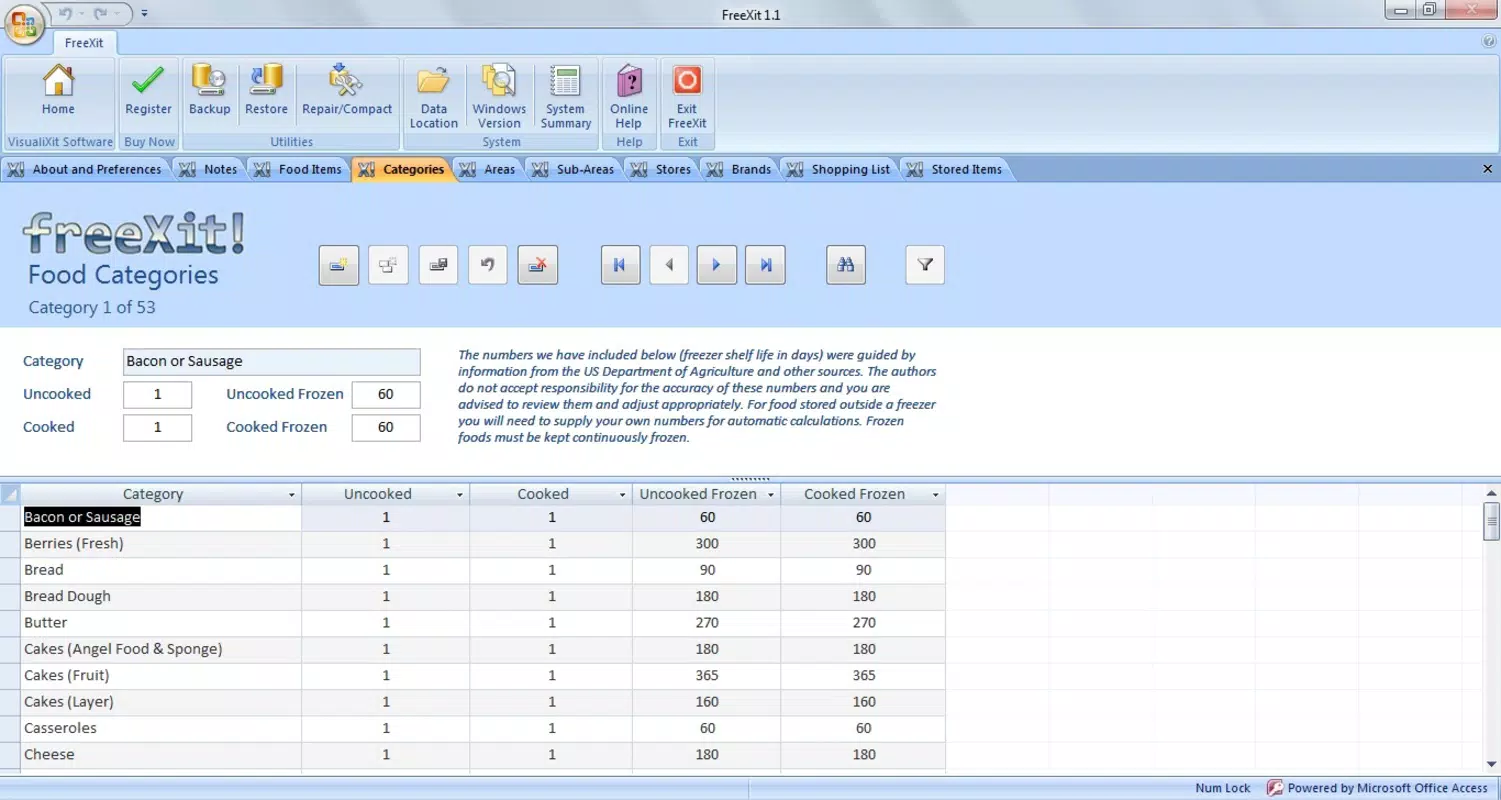Open the Uncooked column dropdown arrow
This screenshot has width=1501, height=800.
[460, 495]
